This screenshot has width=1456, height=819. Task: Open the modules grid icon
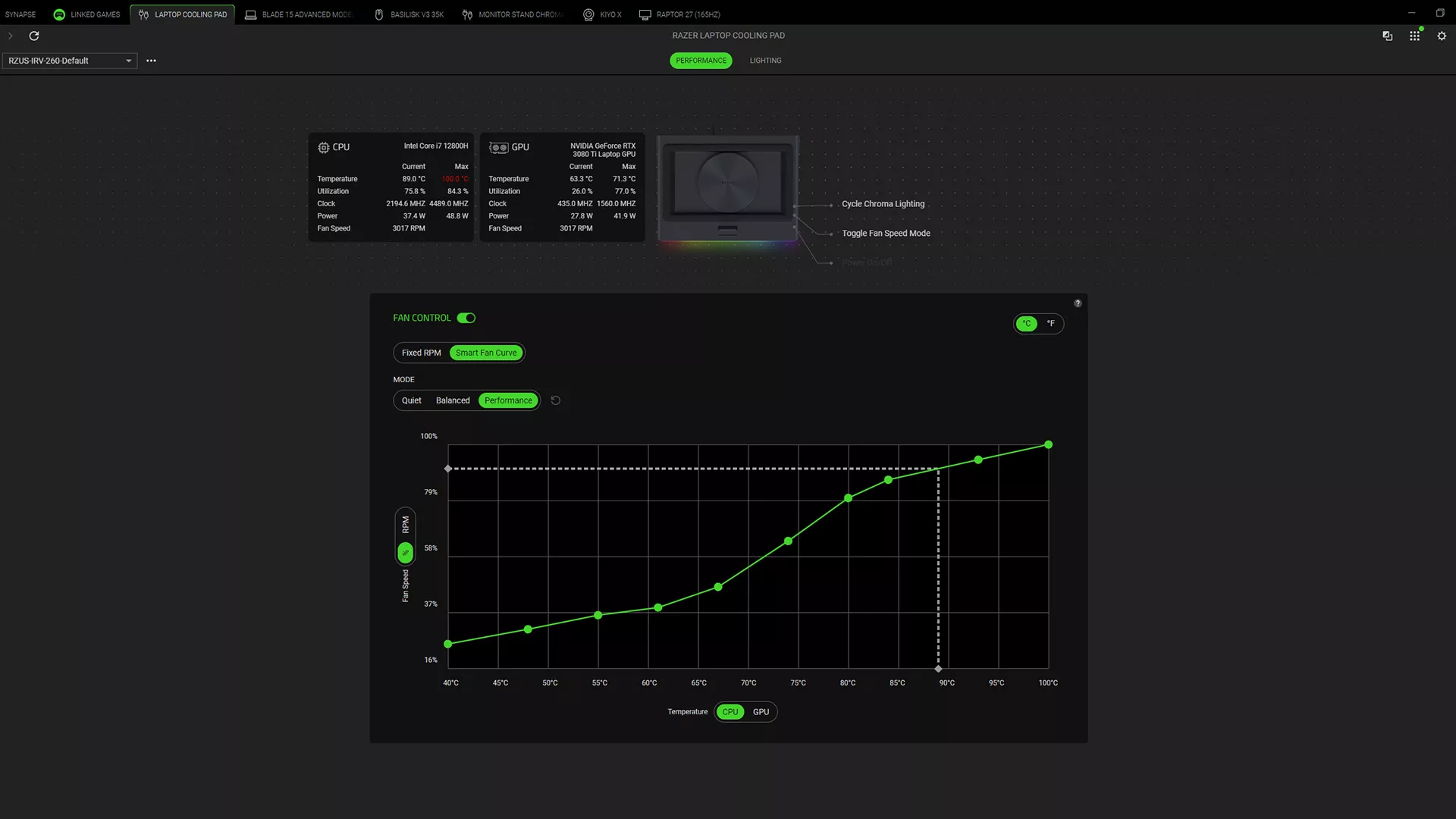[x=1414, y=36]
